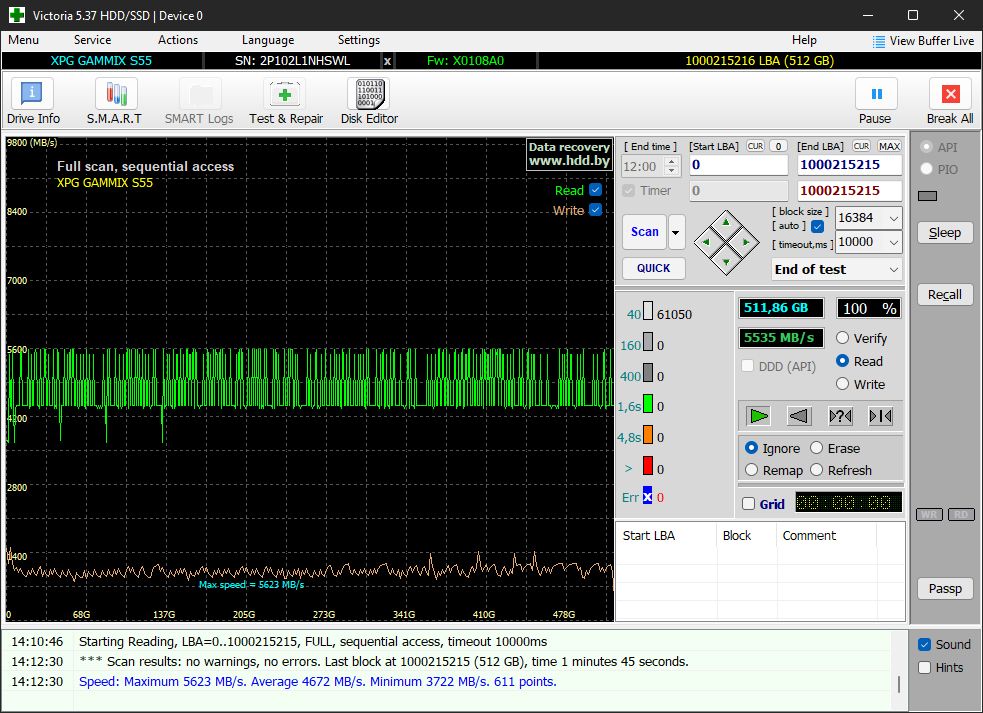Click the right arrow on the navigation diamond
Image resolution: width=983 pixels, height=713 pixels.
pos(746,242)
